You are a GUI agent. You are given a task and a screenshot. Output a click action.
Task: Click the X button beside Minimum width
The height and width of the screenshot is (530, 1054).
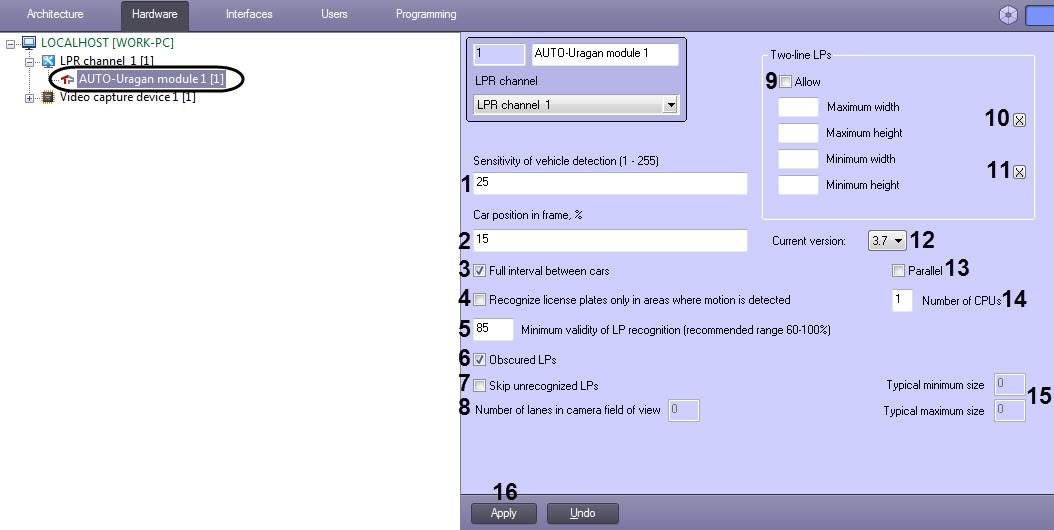[x=1020, y=172]
